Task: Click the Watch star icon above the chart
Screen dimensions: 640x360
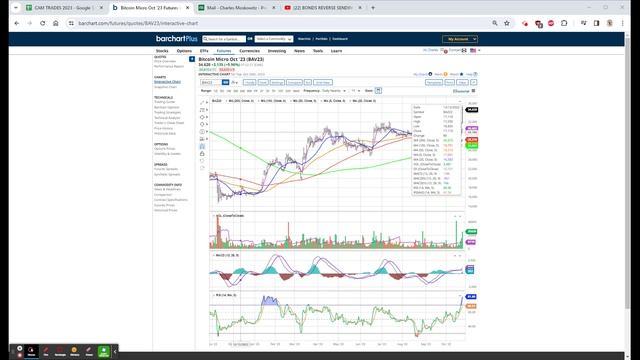Action: click(456, 74)
